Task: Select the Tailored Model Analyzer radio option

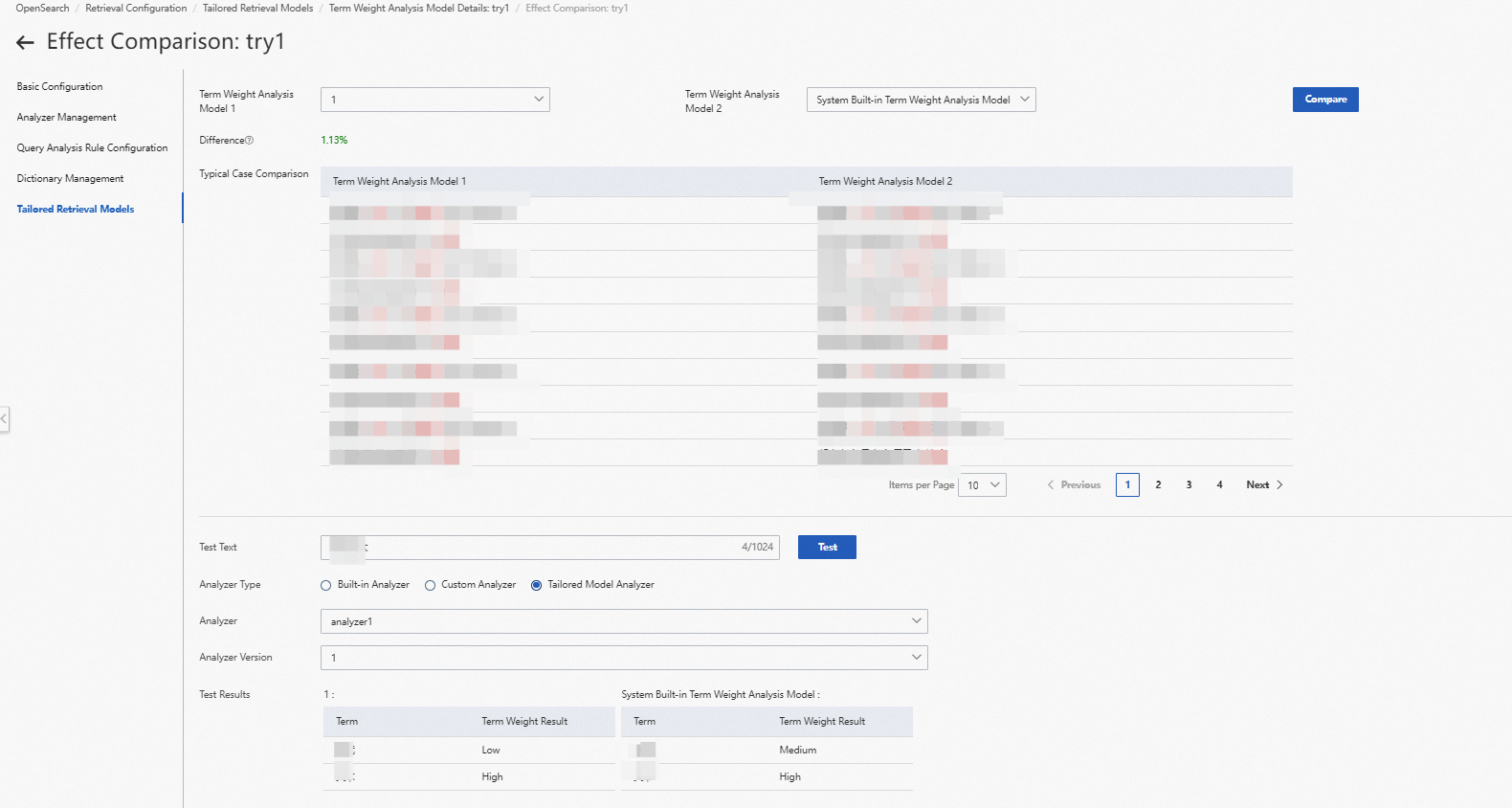Action: 536,585
